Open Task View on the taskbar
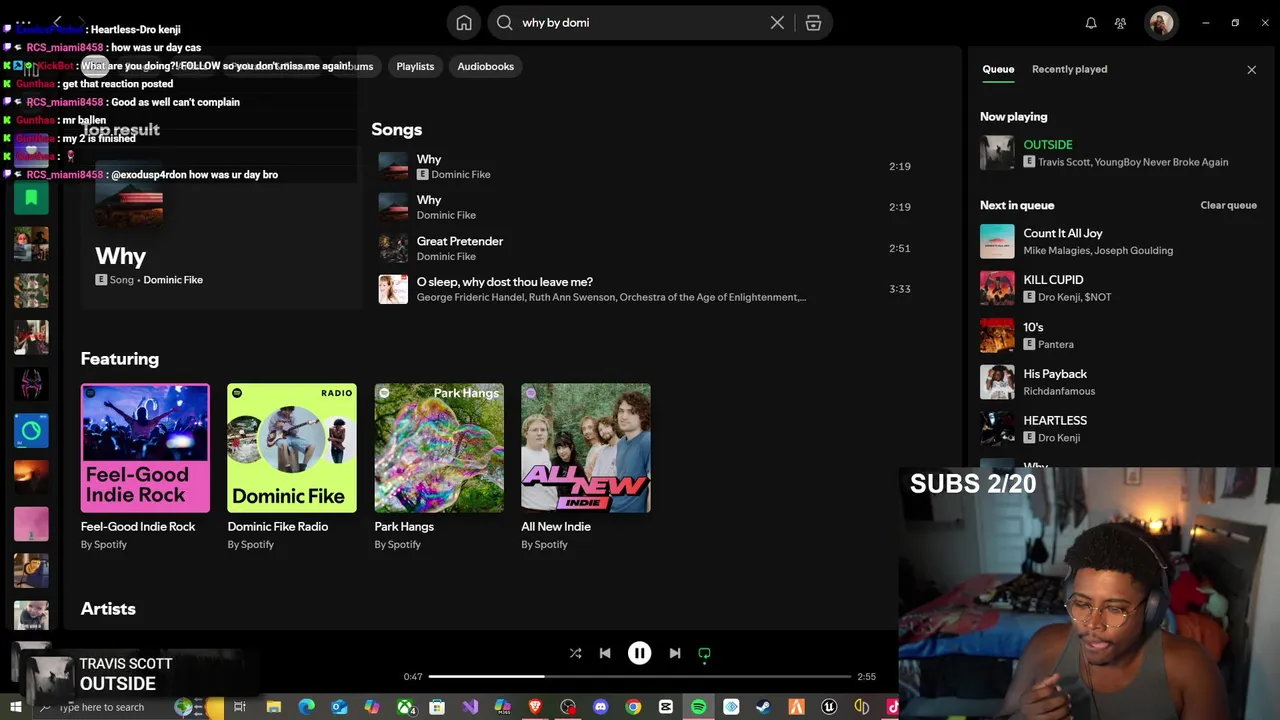Viewport: 1280px width, 720px height. click(240, 707)
